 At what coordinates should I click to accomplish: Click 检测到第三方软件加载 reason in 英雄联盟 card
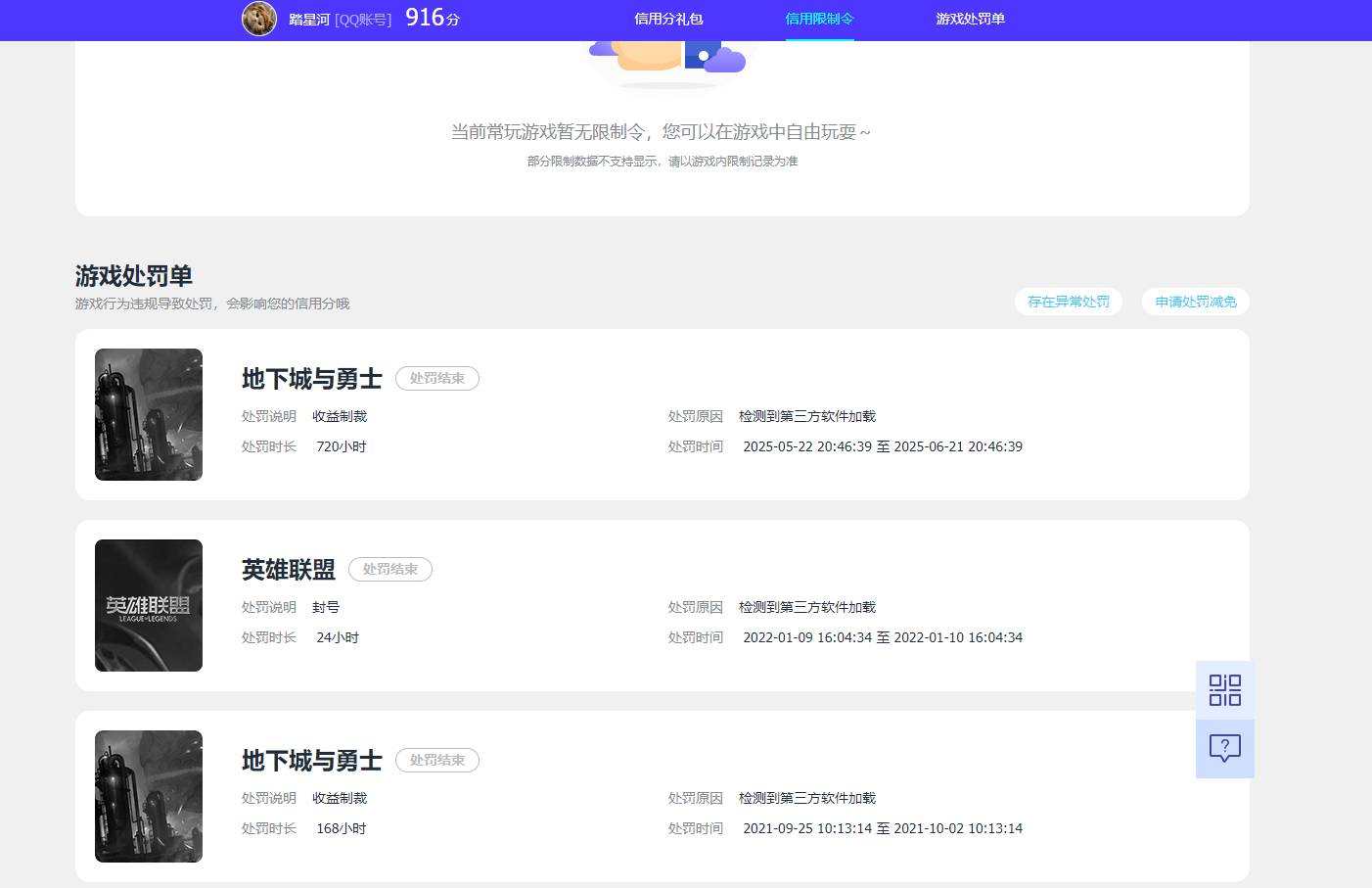[807, 607]
